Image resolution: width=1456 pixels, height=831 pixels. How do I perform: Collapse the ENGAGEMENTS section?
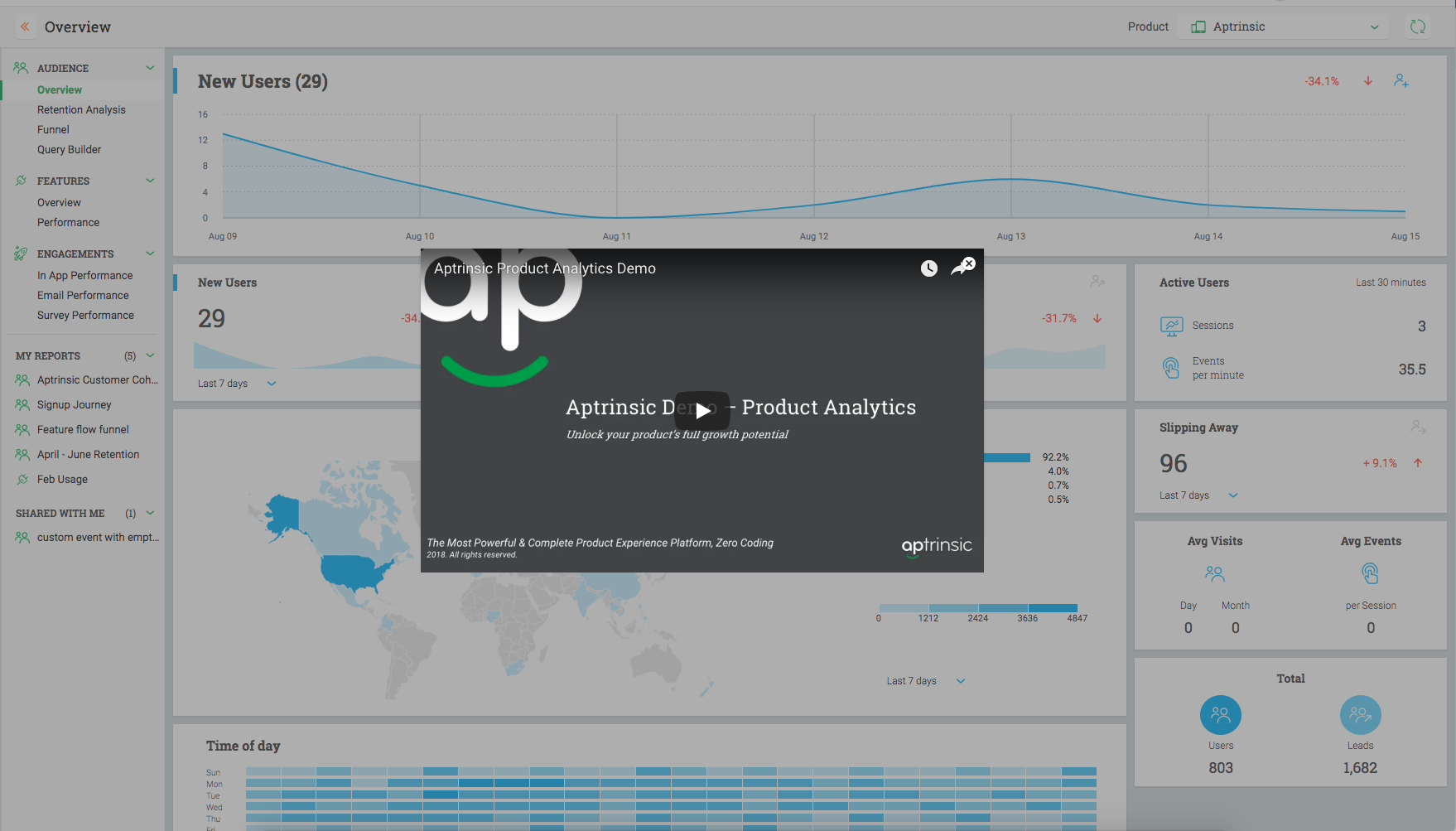pyautogui.click(x=150, y=254)
